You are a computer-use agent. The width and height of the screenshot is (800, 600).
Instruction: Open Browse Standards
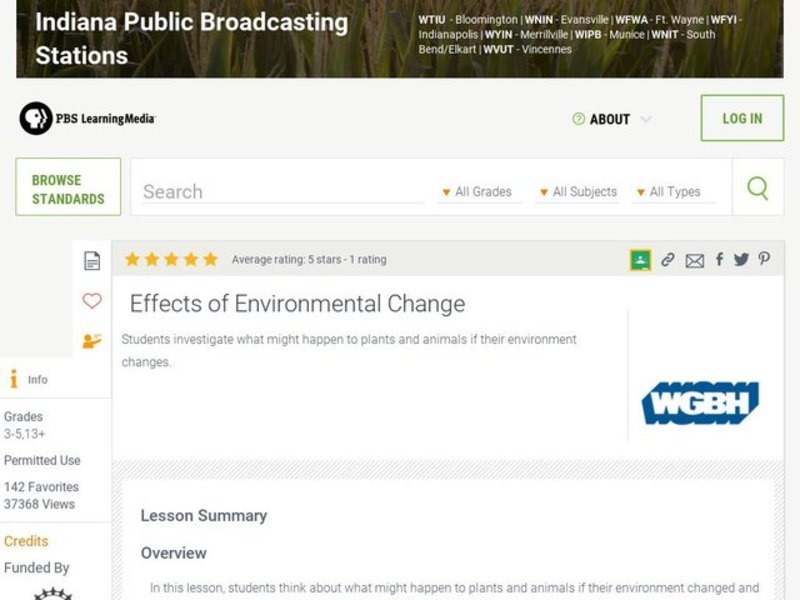[x=67, y=186]
